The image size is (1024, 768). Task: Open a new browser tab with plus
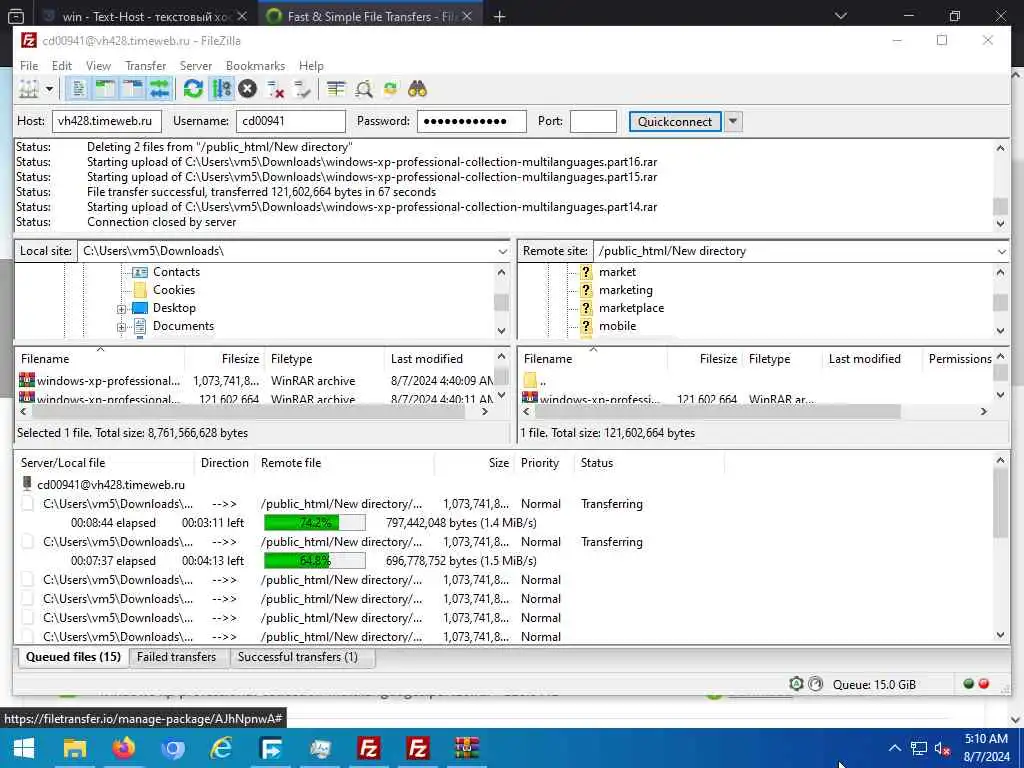[500, 16]
